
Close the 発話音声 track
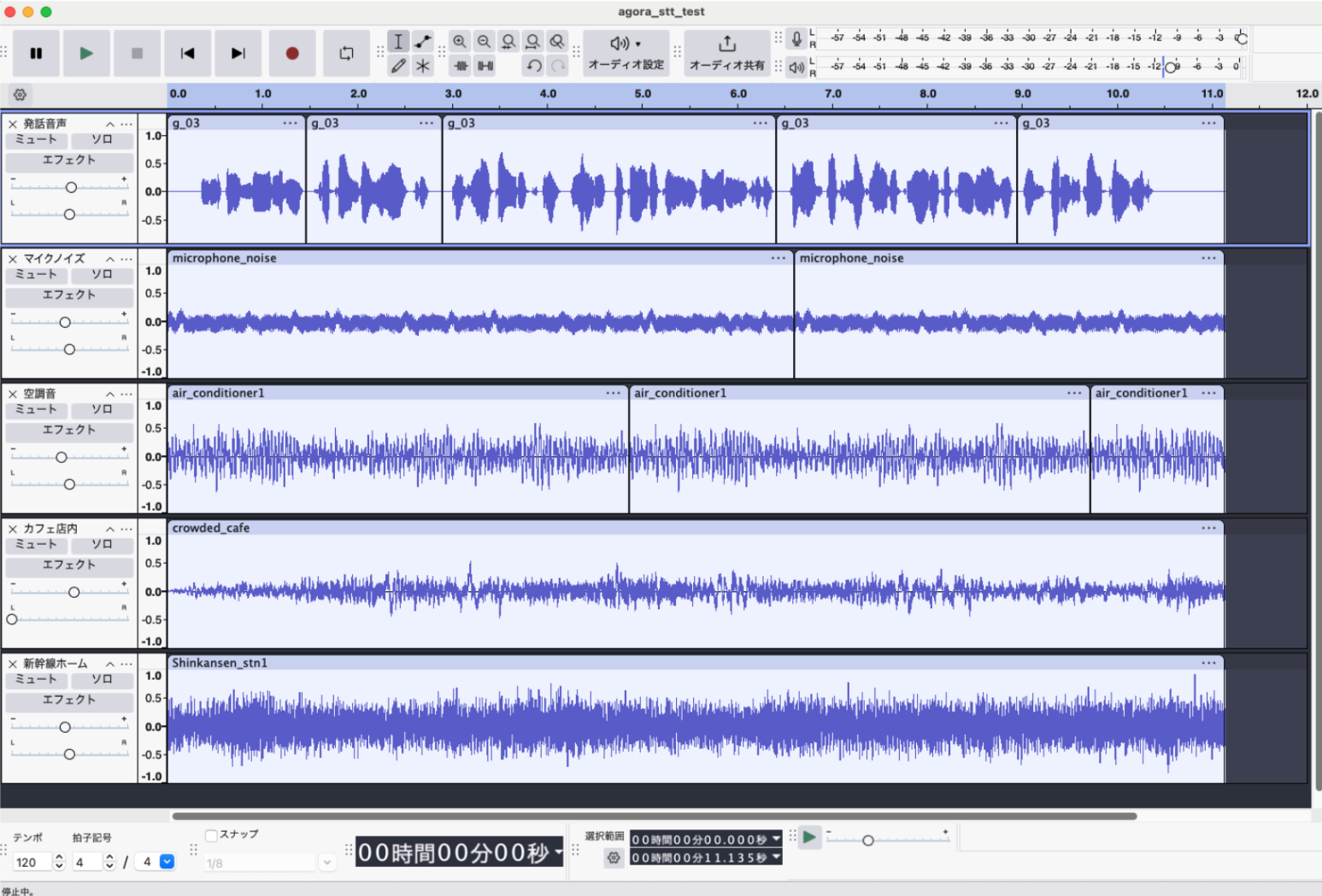pos(13,124)
